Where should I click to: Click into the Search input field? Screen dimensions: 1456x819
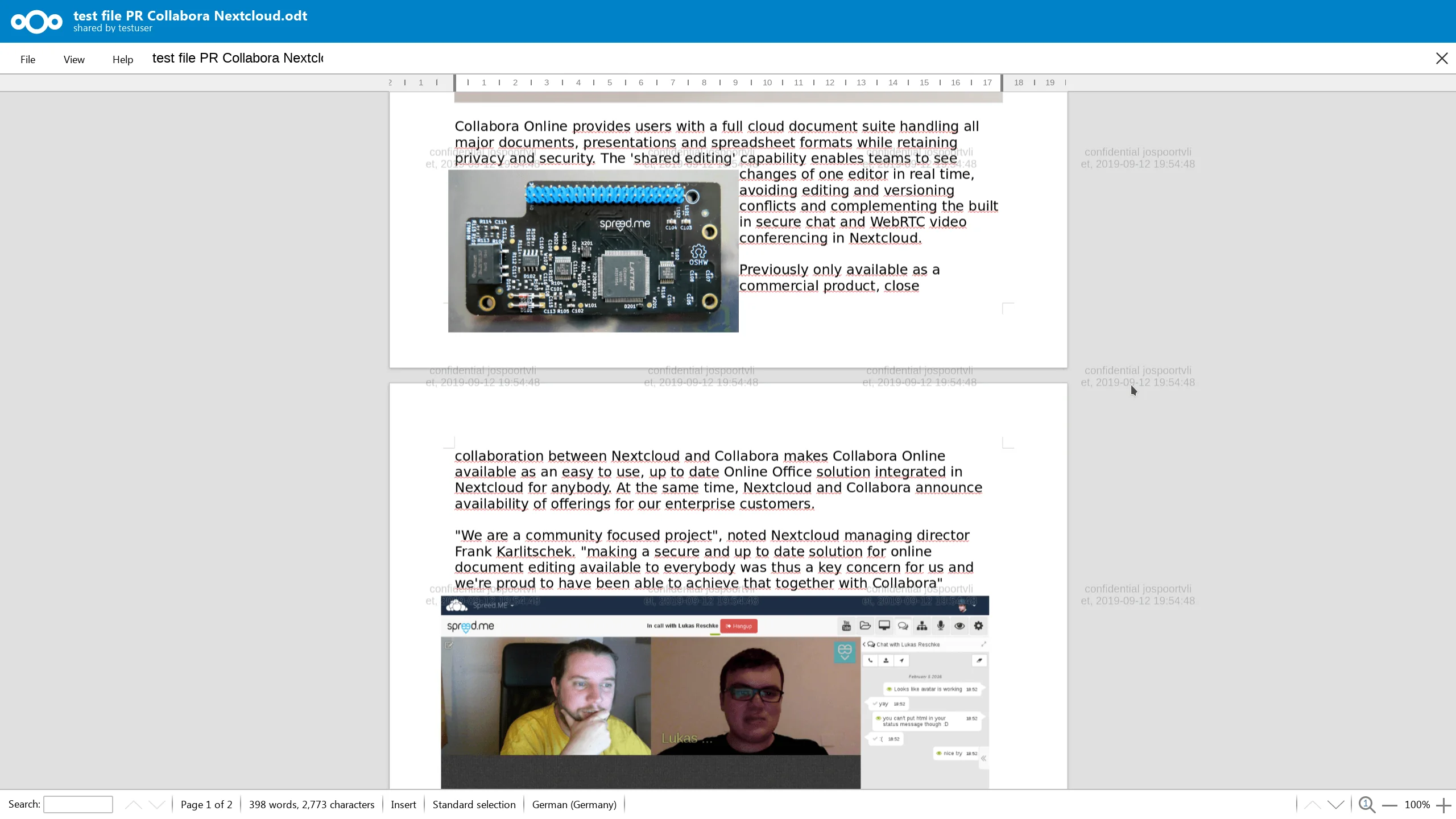coord(78,804)
